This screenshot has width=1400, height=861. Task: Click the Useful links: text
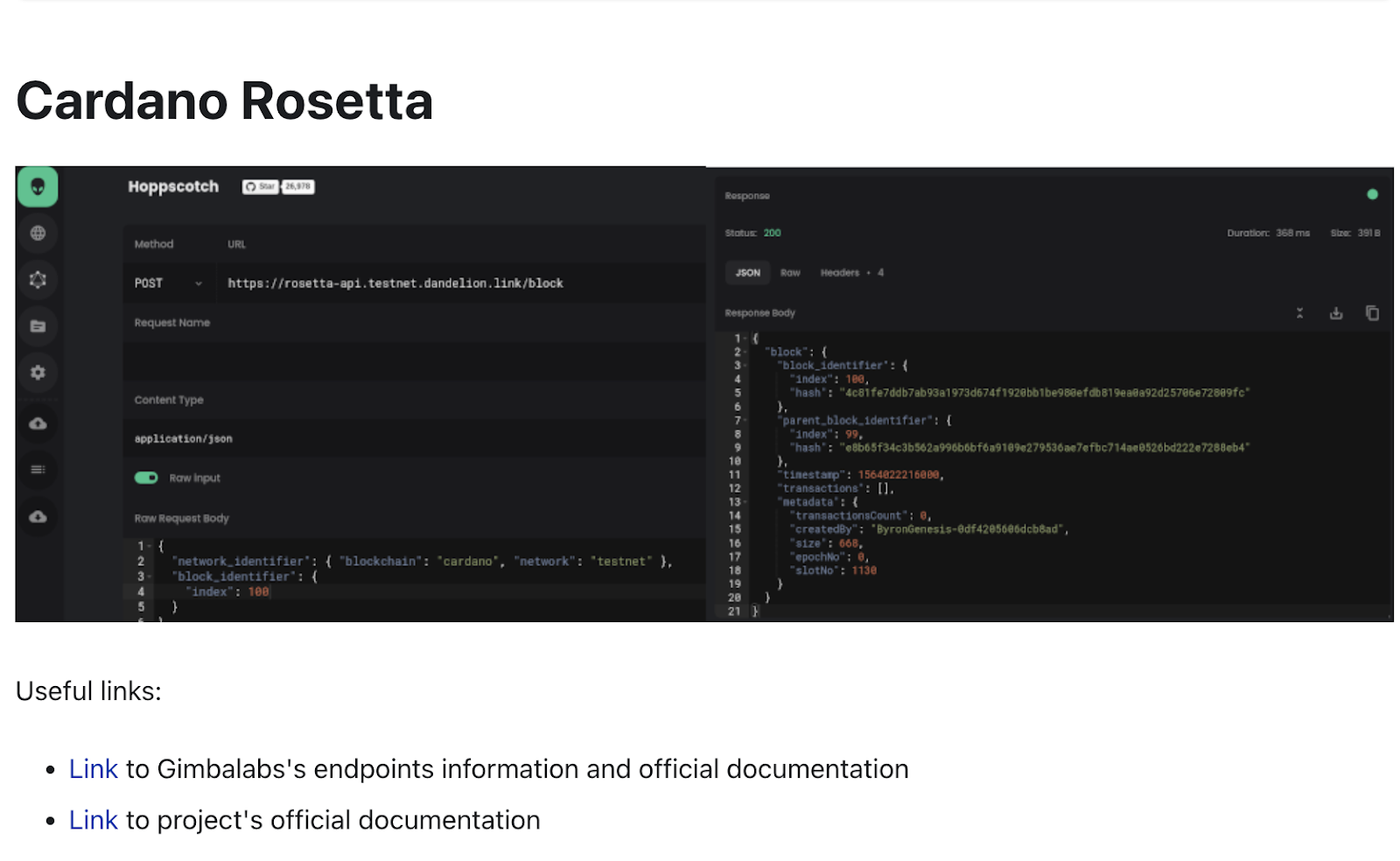88,691
